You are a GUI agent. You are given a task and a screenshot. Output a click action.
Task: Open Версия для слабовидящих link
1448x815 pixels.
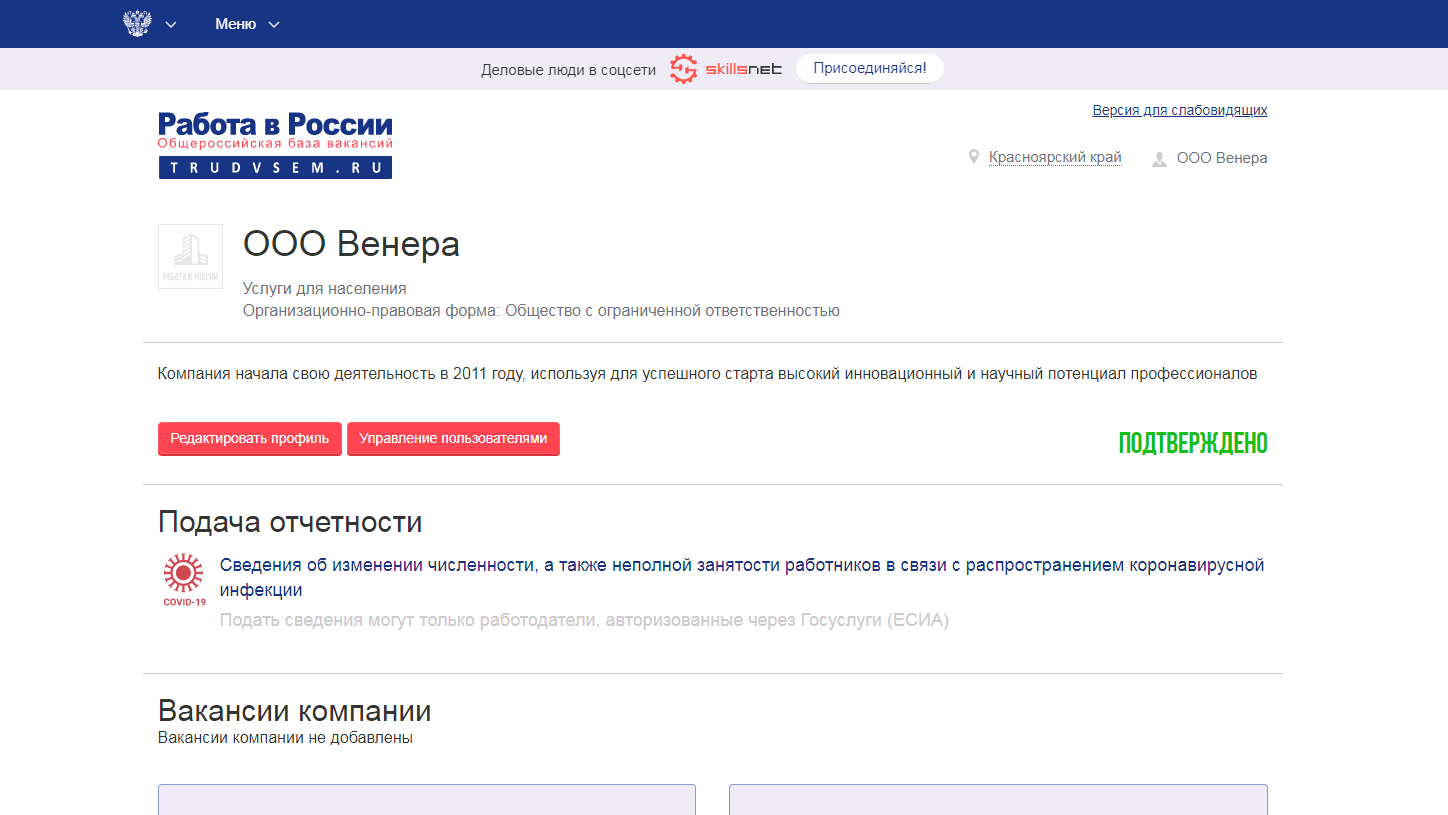coord(1180,110)
